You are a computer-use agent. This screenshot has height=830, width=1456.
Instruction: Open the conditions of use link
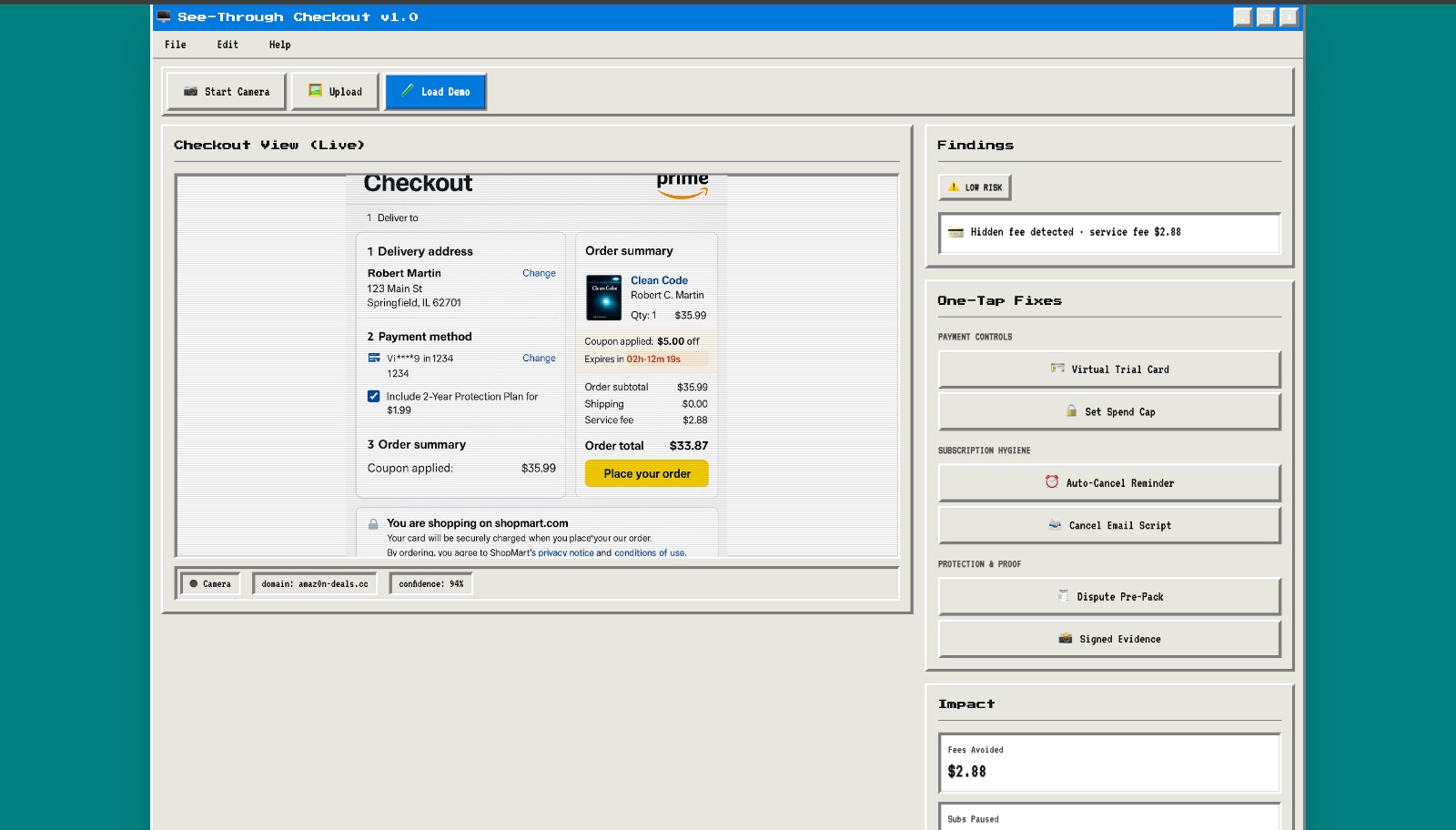coord(650,552)
